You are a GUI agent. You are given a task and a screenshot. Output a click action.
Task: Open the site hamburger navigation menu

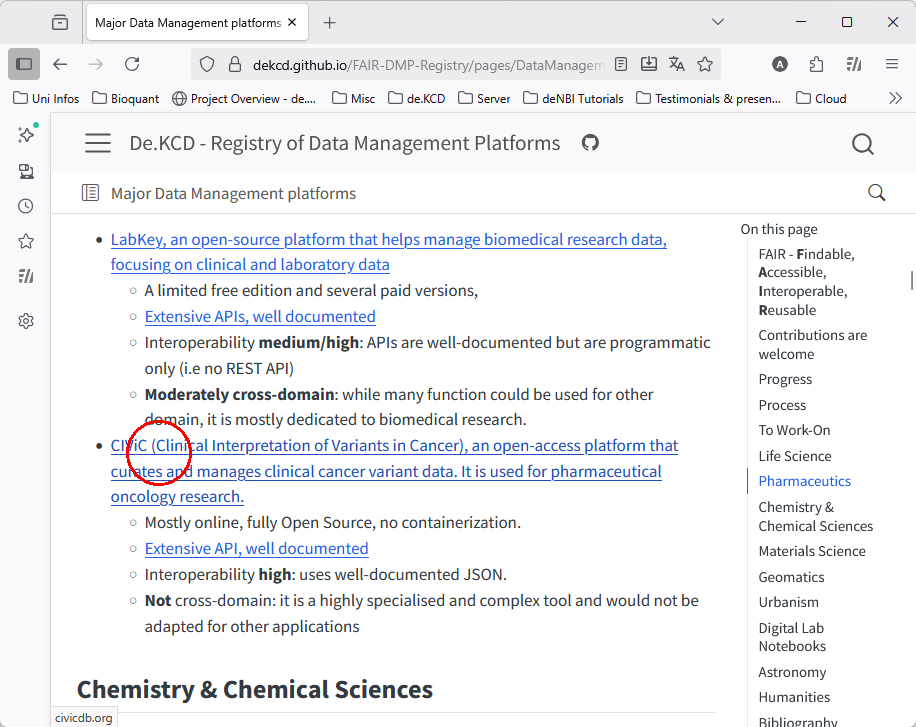click(x=98, y=144)
